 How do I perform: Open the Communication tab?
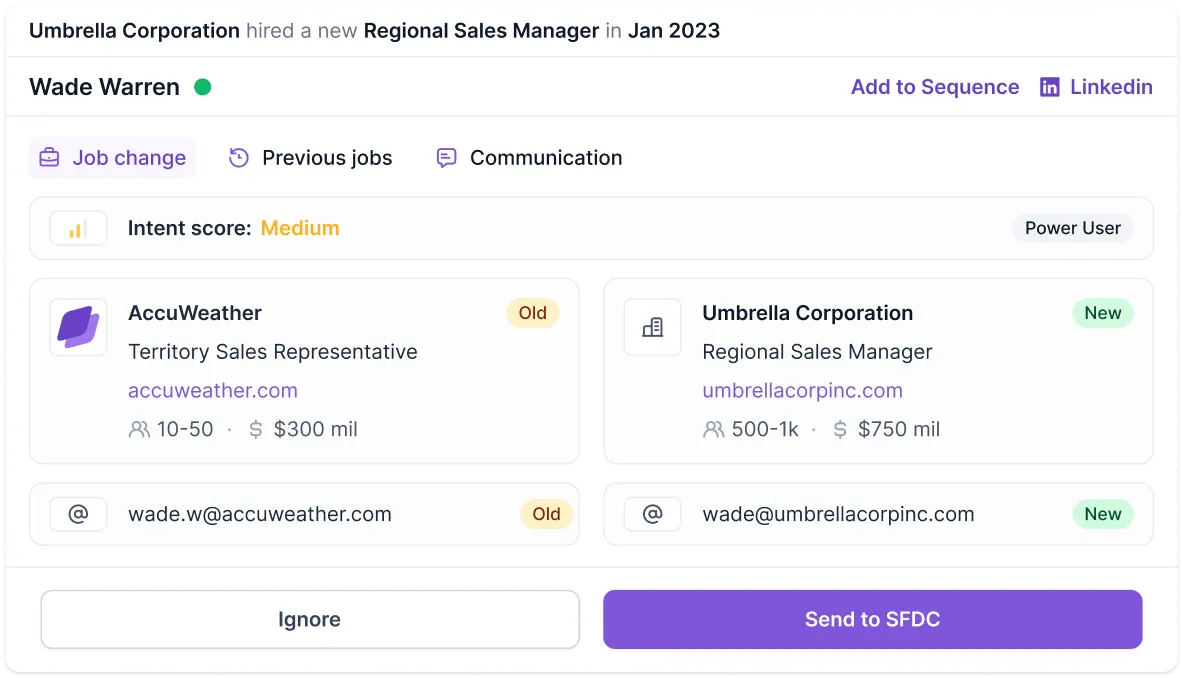click(529, 158)
